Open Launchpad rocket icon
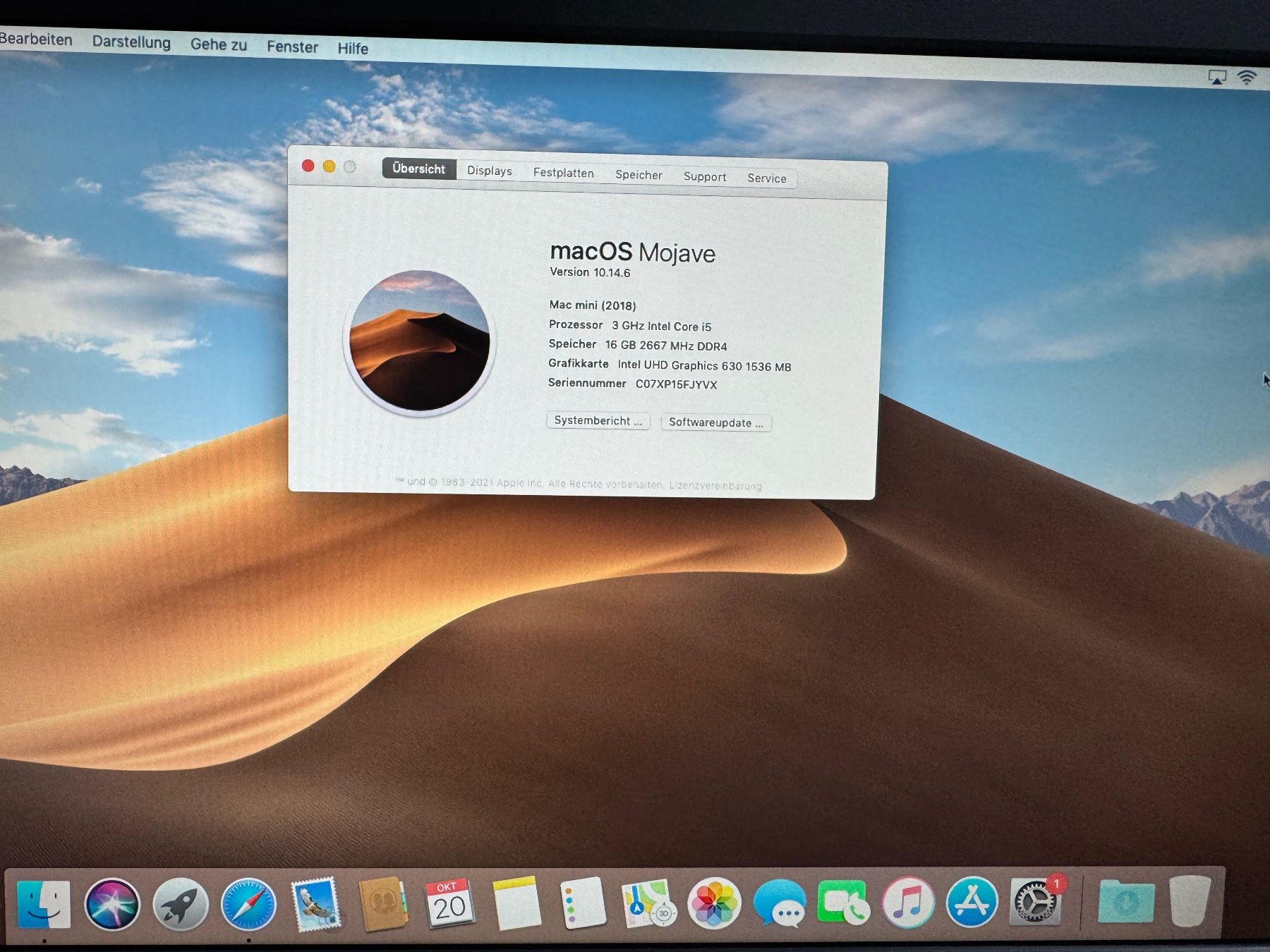 181,905
